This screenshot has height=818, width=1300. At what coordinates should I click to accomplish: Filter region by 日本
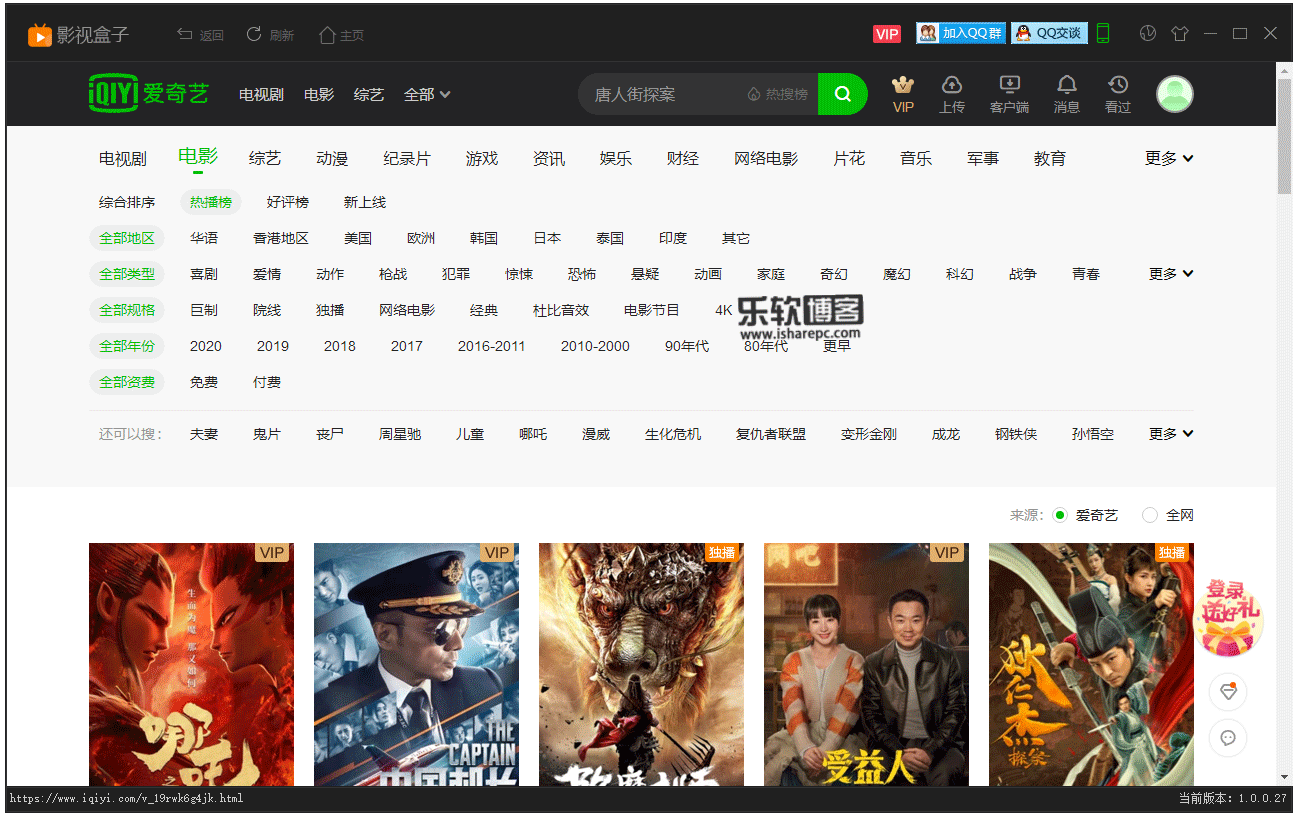coord(547,238)
